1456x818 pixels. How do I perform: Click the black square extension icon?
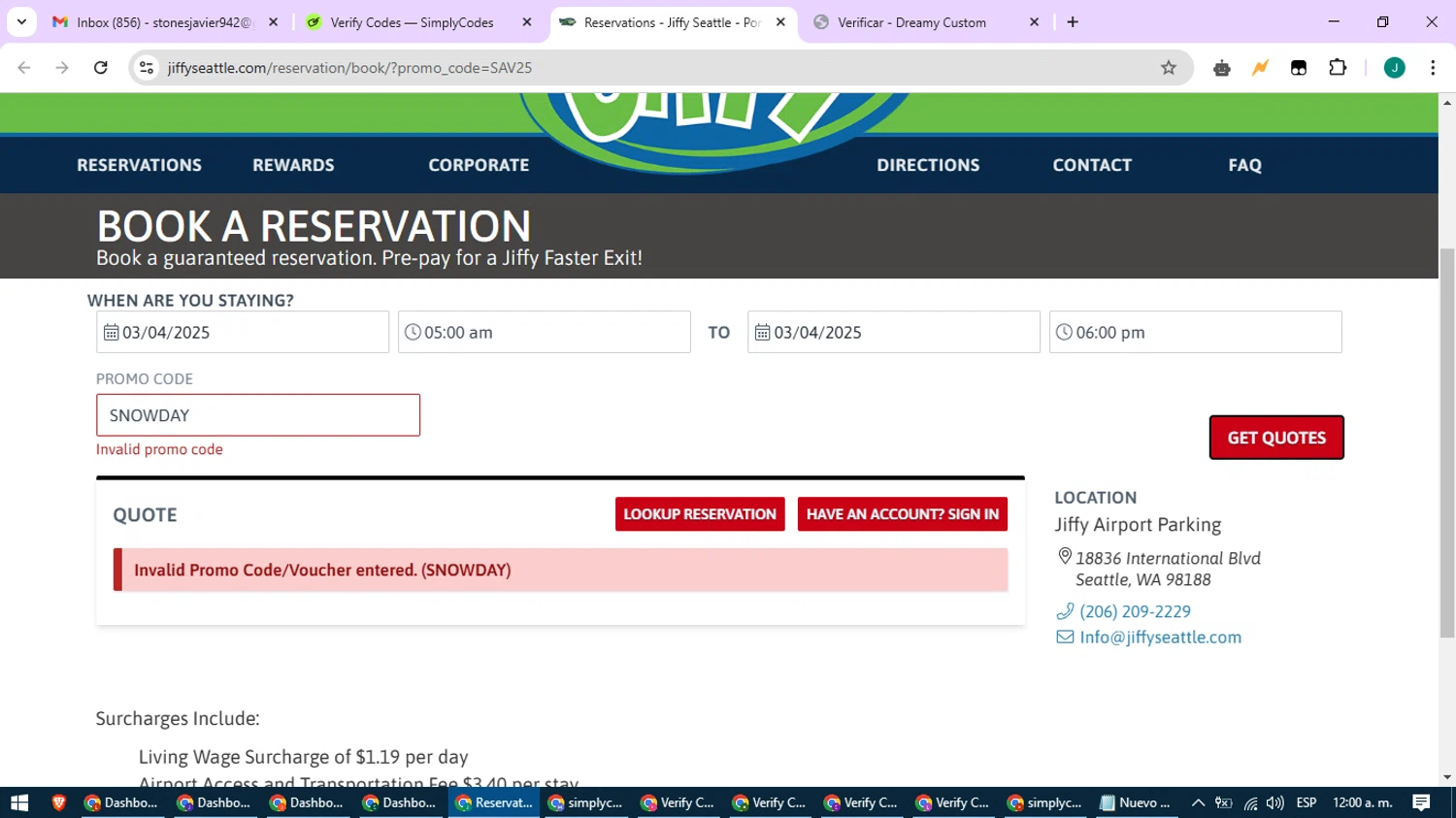(x=1299, y=68)
